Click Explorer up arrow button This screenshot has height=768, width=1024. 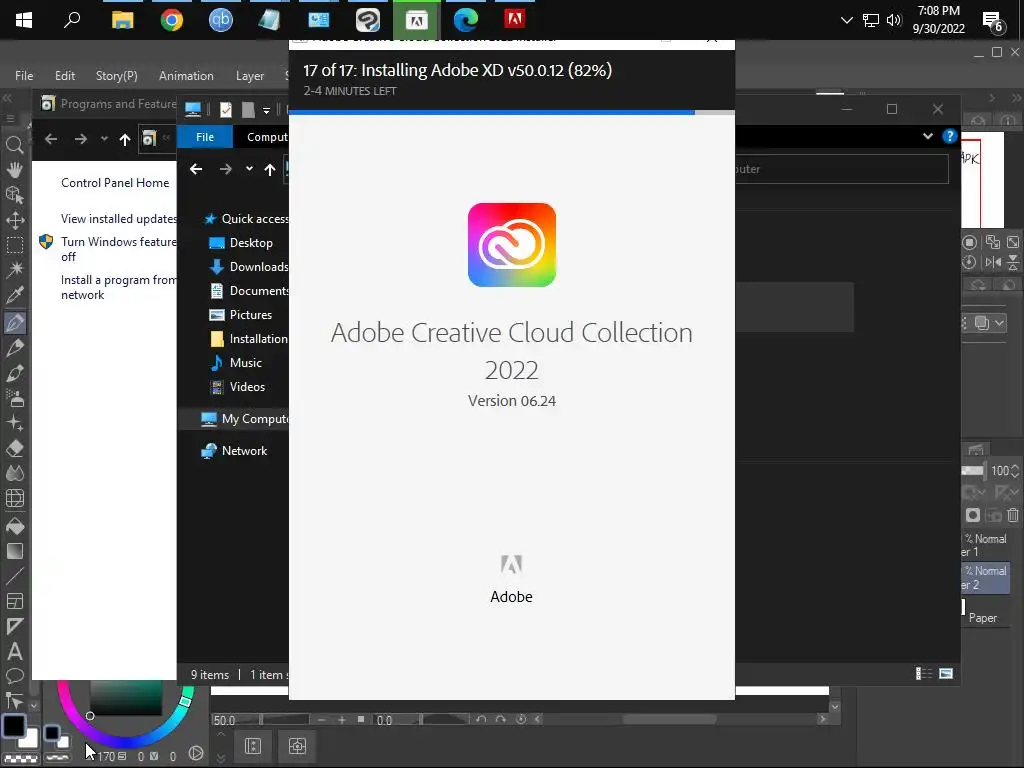point(270,169)
